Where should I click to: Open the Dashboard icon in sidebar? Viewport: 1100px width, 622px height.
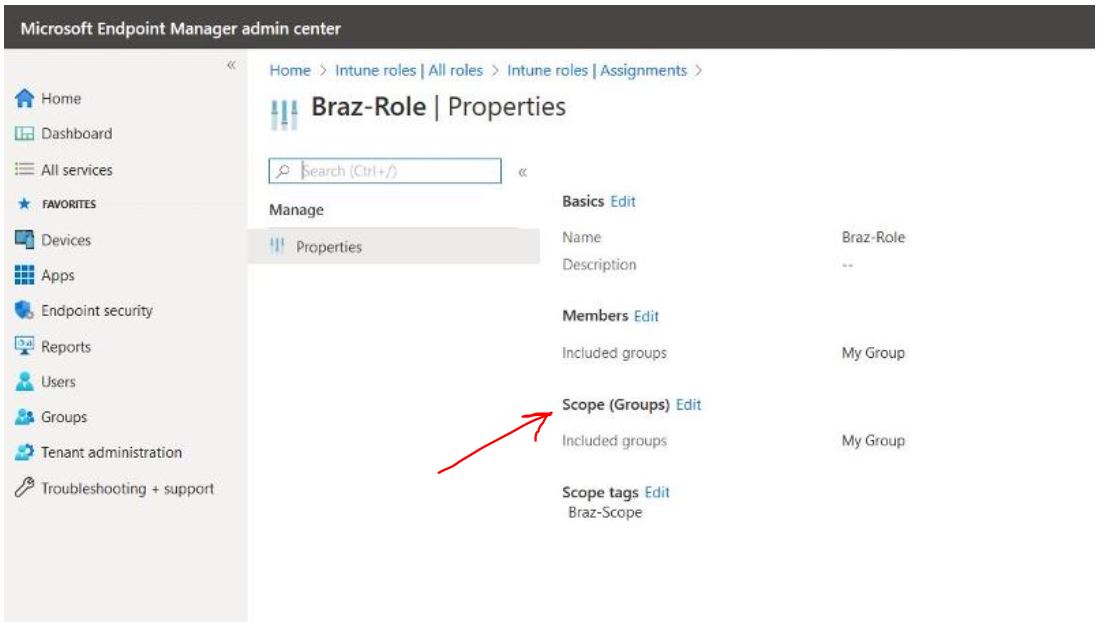pyautogui.click(x=25, y=134)
